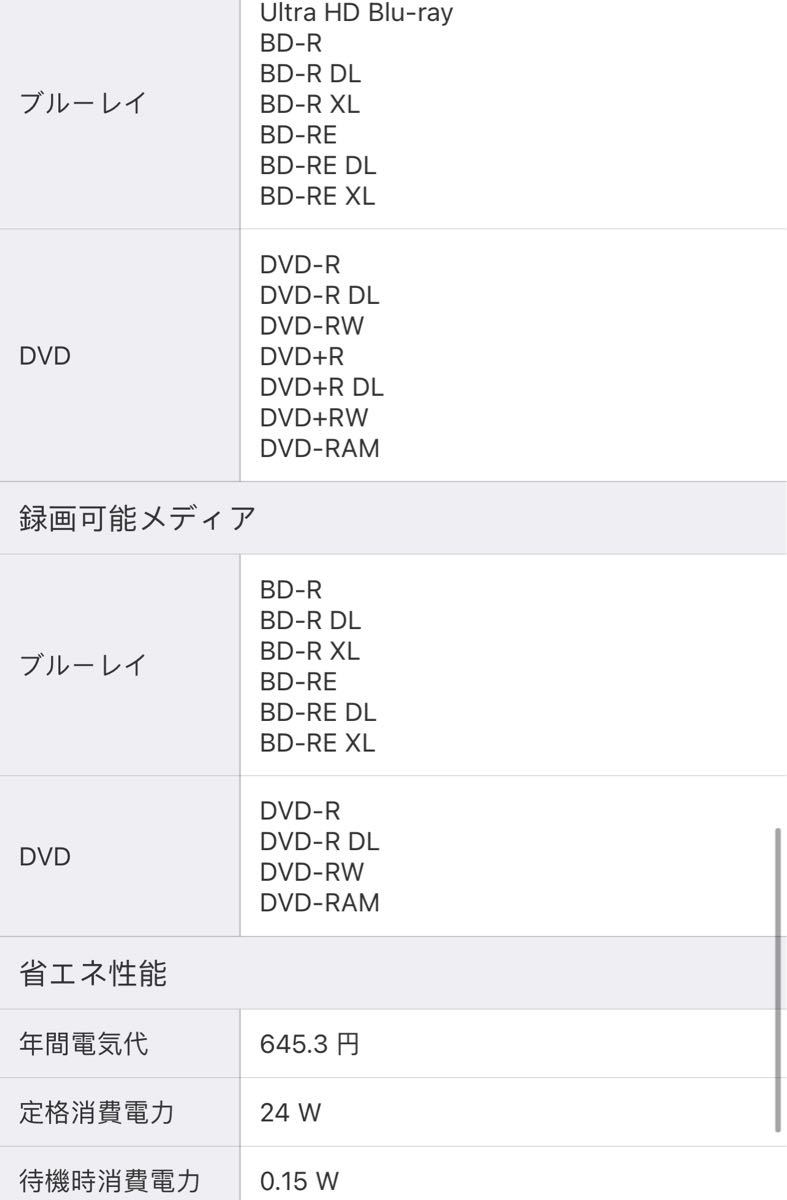Select DVD-RAM in the recordable DVD list
787x1200 pixels.
tap(320, 903)
